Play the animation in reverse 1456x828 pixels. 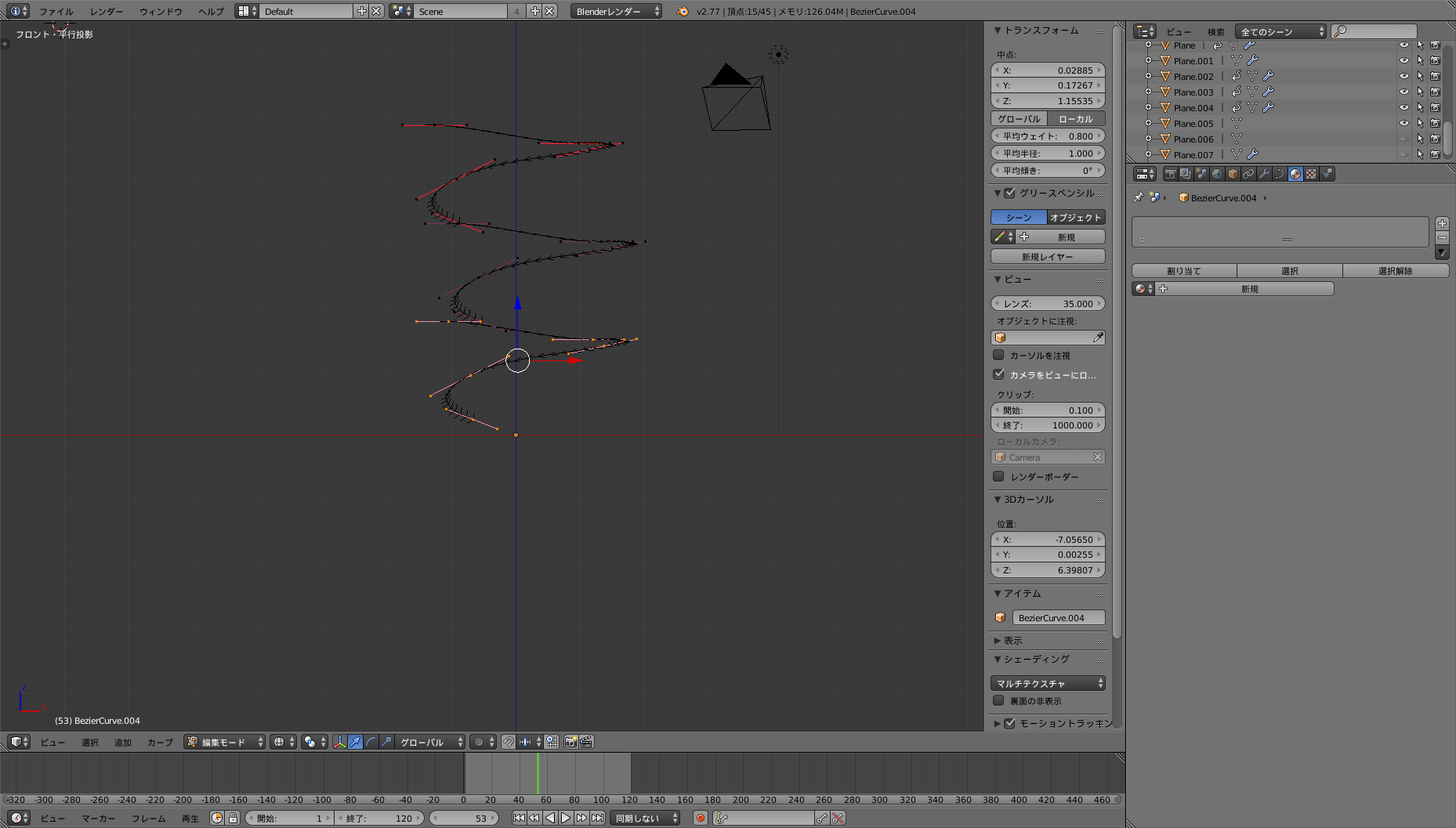coord(550,818)
